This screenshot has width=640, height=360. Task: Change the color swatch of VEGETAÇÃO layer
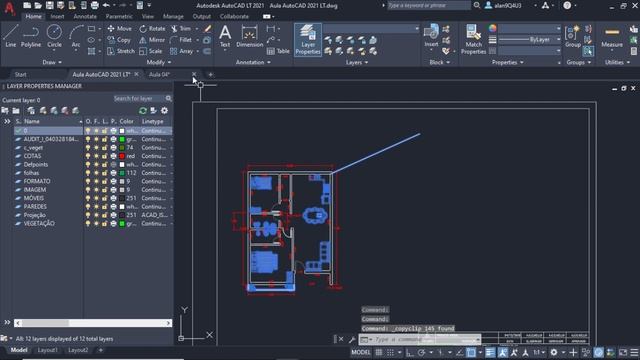122,224
